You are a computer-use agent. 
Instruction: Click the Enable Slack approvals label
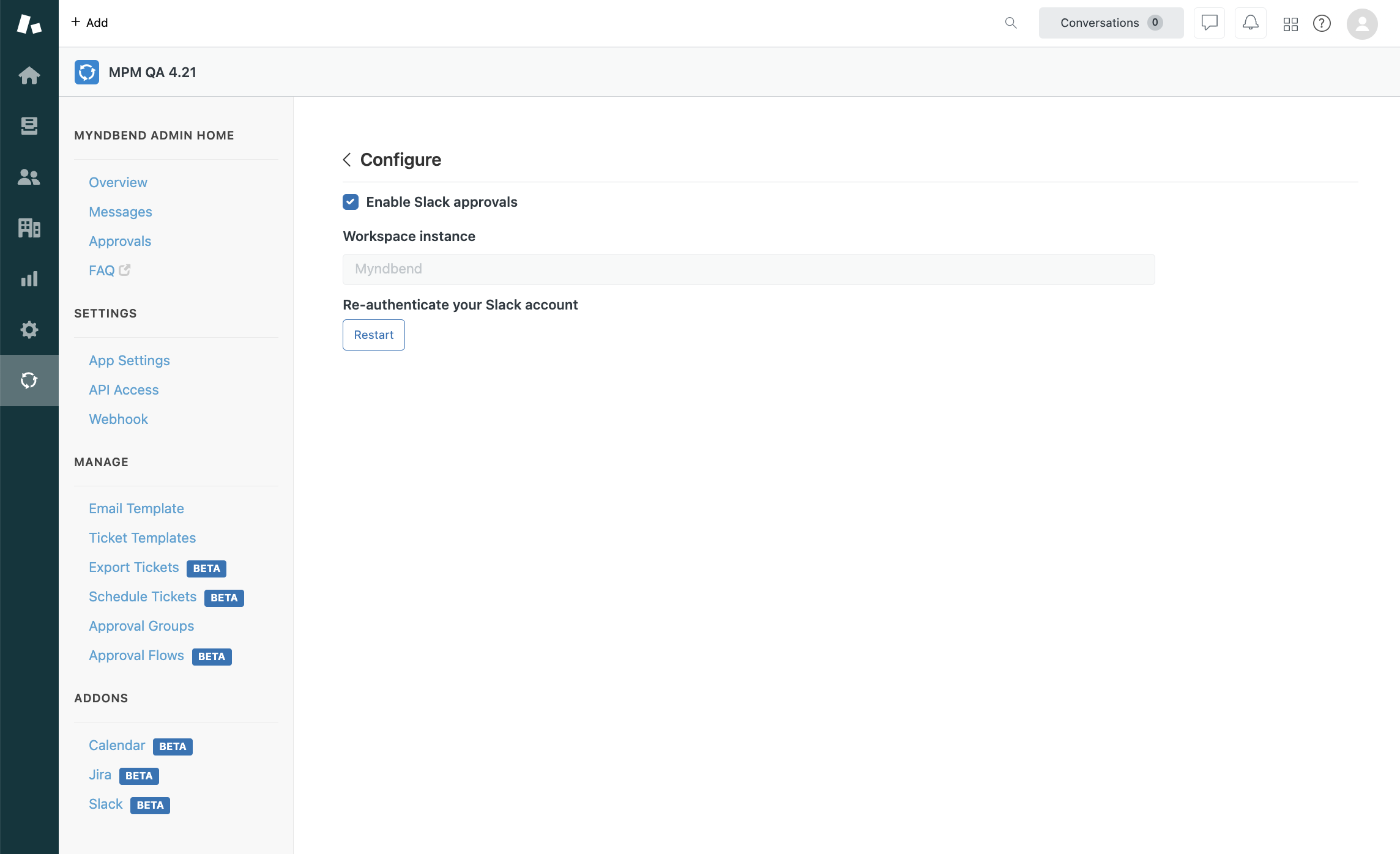pos(442,202)
